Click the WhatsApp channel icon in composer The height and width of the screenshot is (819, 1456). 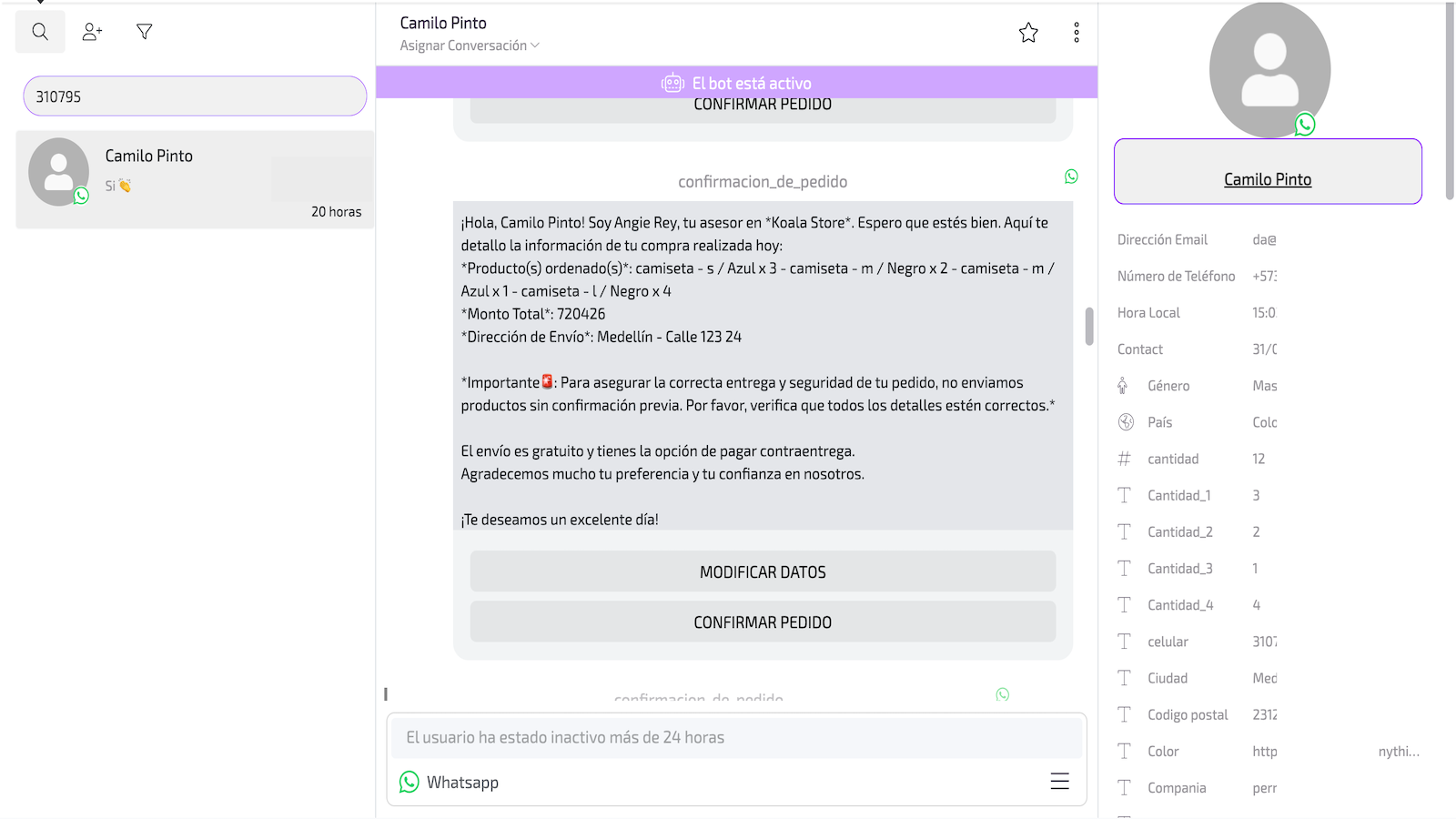coord(409,782)
